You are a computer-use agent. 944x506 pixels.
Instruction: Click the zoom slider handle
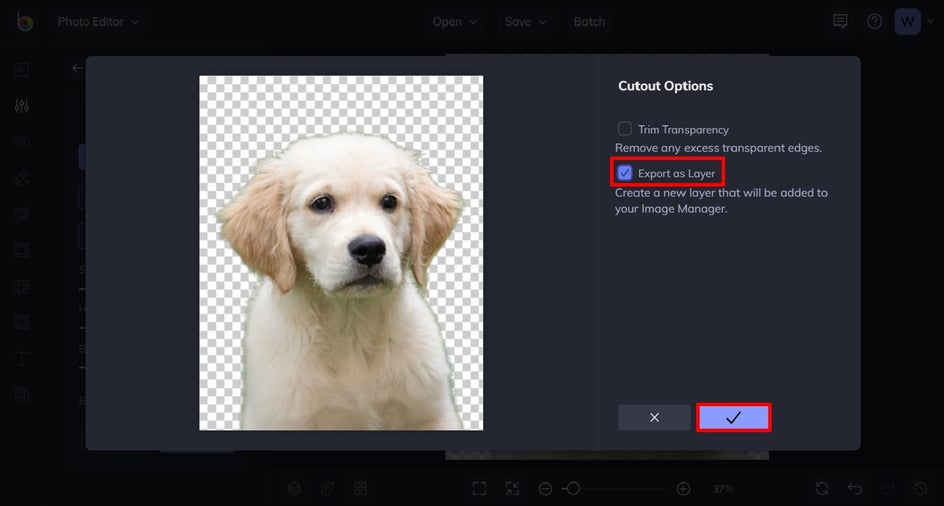click(x=574, y=488)
